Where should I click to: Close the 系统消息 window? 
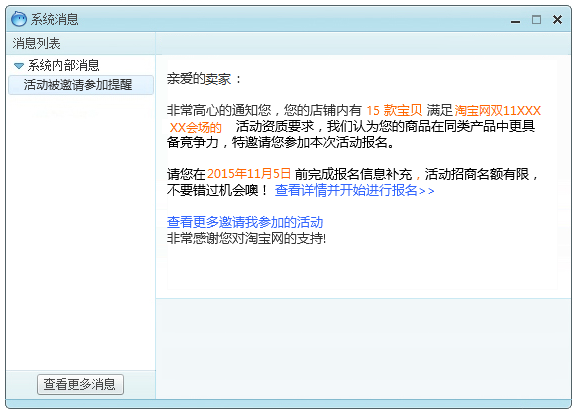click(557, 19)
